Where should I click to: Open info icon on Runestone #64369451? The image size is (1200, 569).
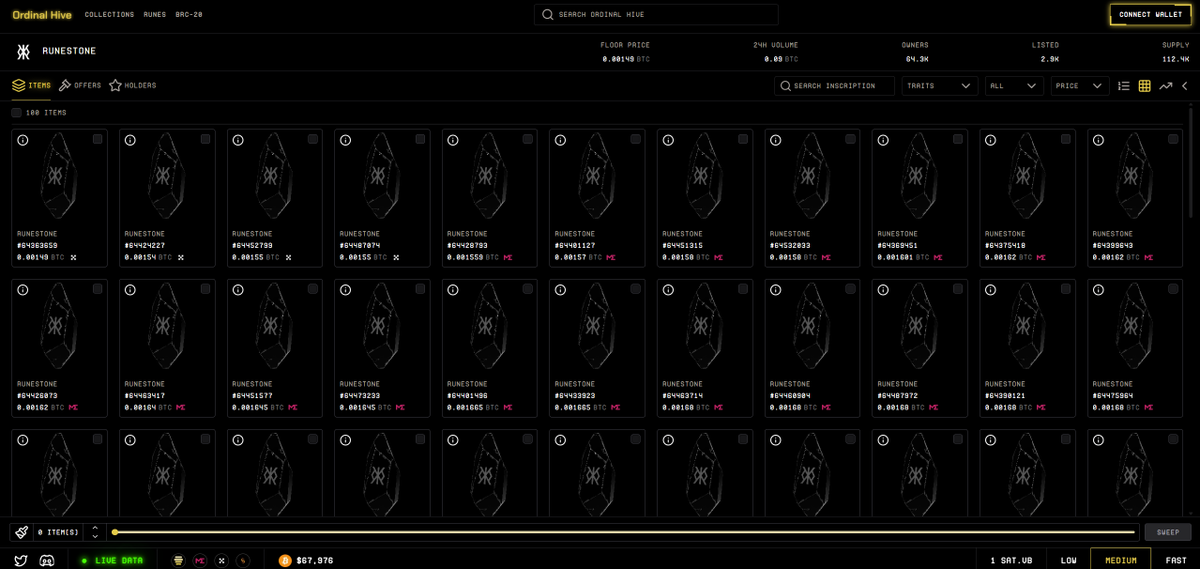click(x=883, y=140)
